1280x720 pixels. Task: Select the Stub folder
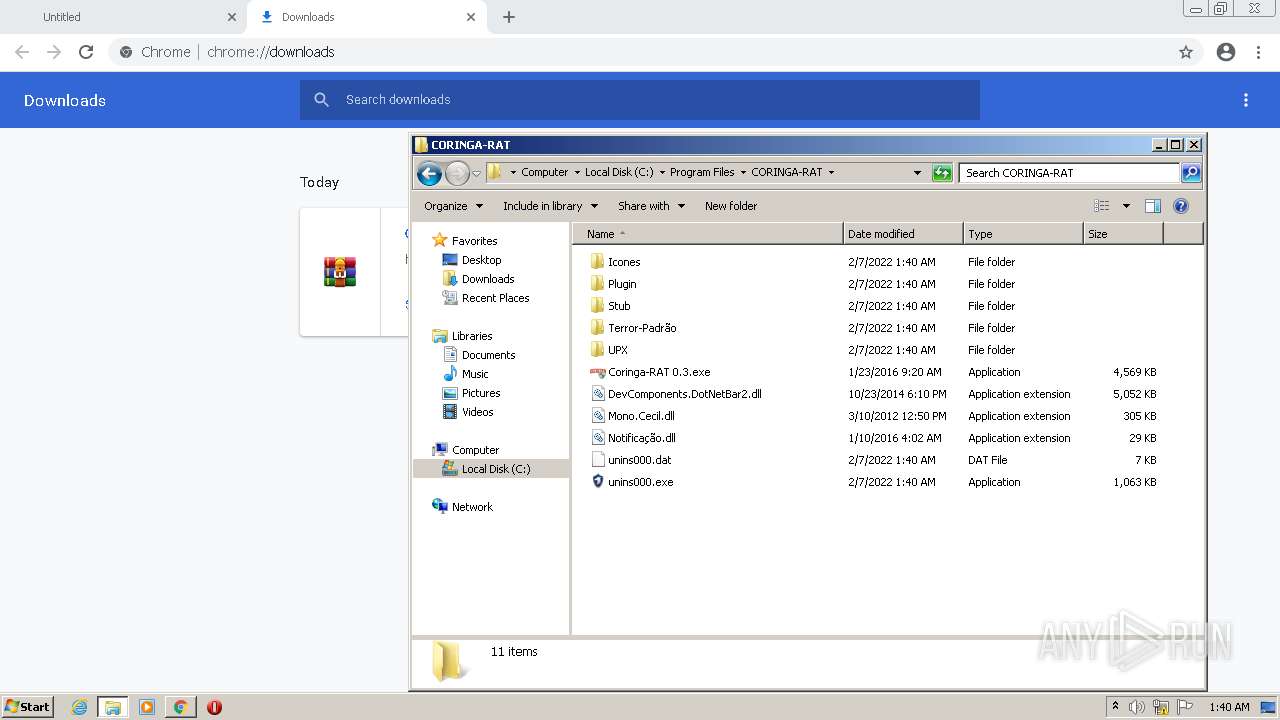pos(619,306)
